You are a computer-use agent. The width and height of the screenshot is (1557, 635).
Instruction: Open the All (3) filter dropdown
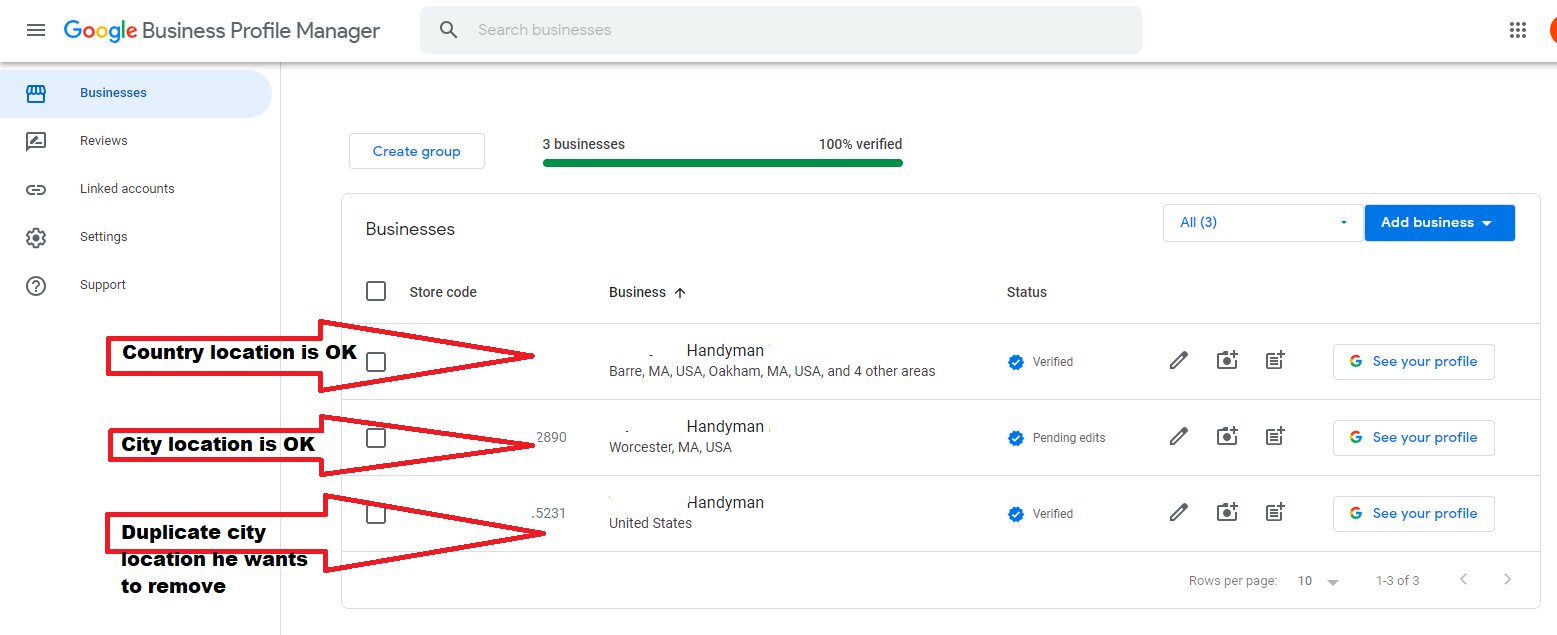pyautogui.click(x=1263, y=222)
